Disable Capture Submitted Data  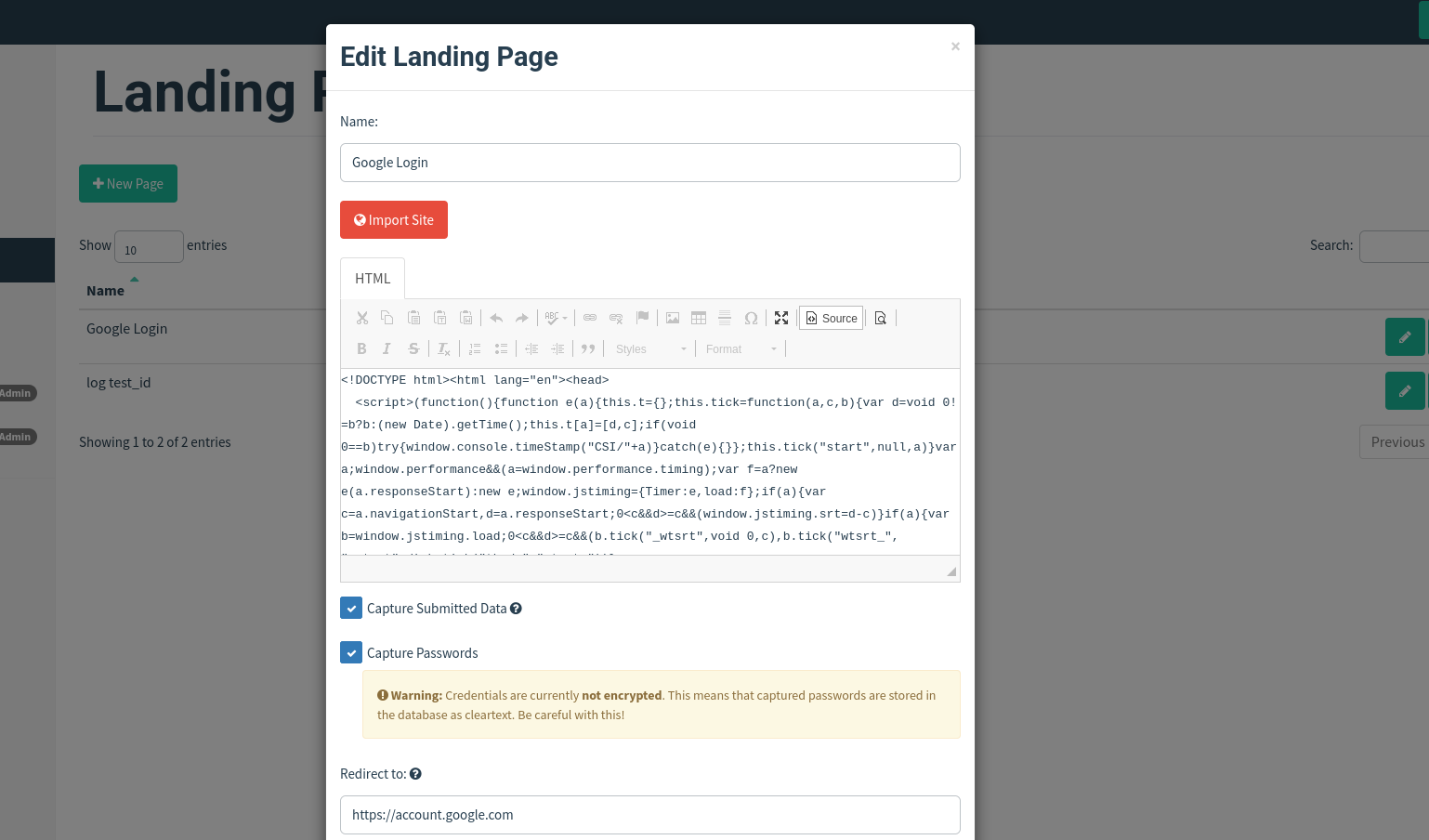tap(351, 608)
